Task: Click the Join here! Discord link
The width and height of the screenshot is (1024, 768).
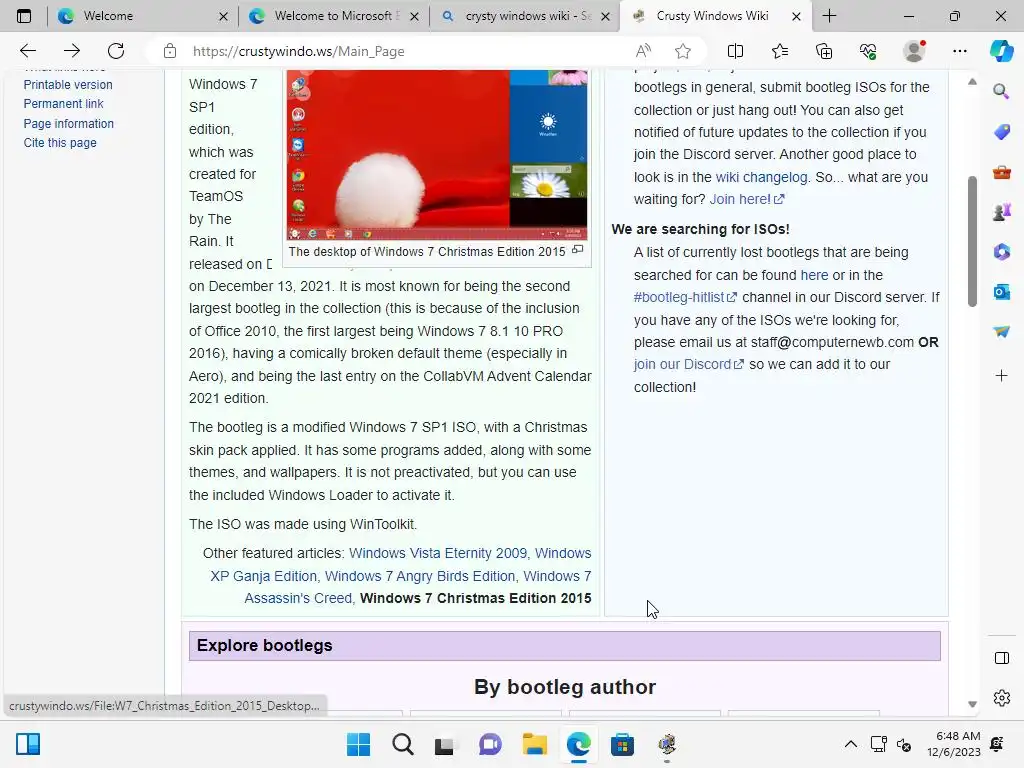Action: click(x=746, y=199)
